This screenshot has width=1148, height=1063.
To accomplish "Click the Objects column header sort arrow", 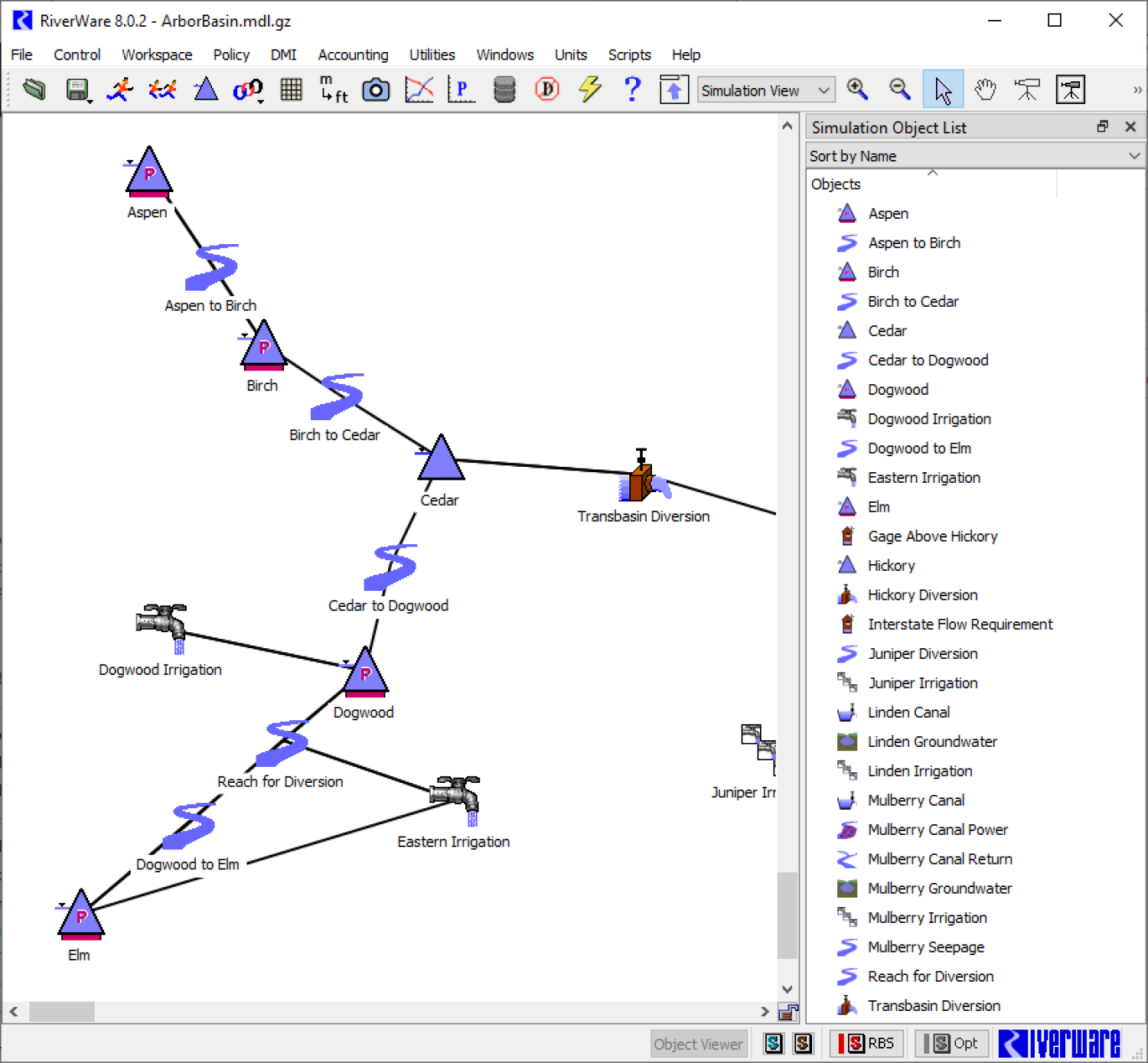I will [x=932, y=173].
